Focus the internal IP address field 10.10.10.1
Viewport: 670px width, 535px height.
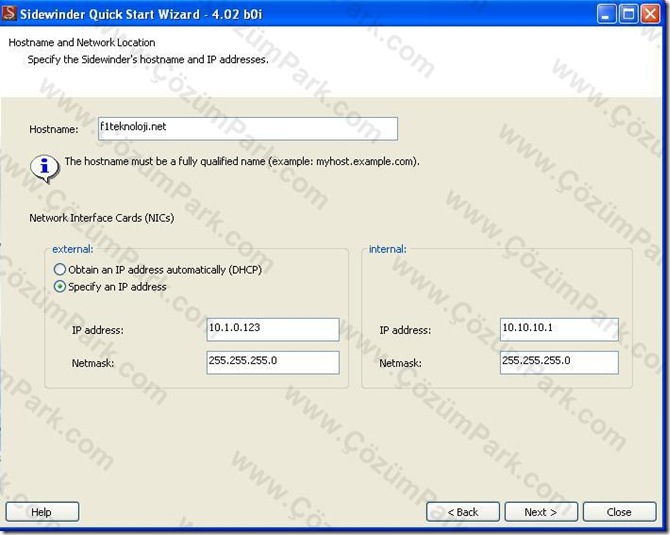[x=559, y=329]
